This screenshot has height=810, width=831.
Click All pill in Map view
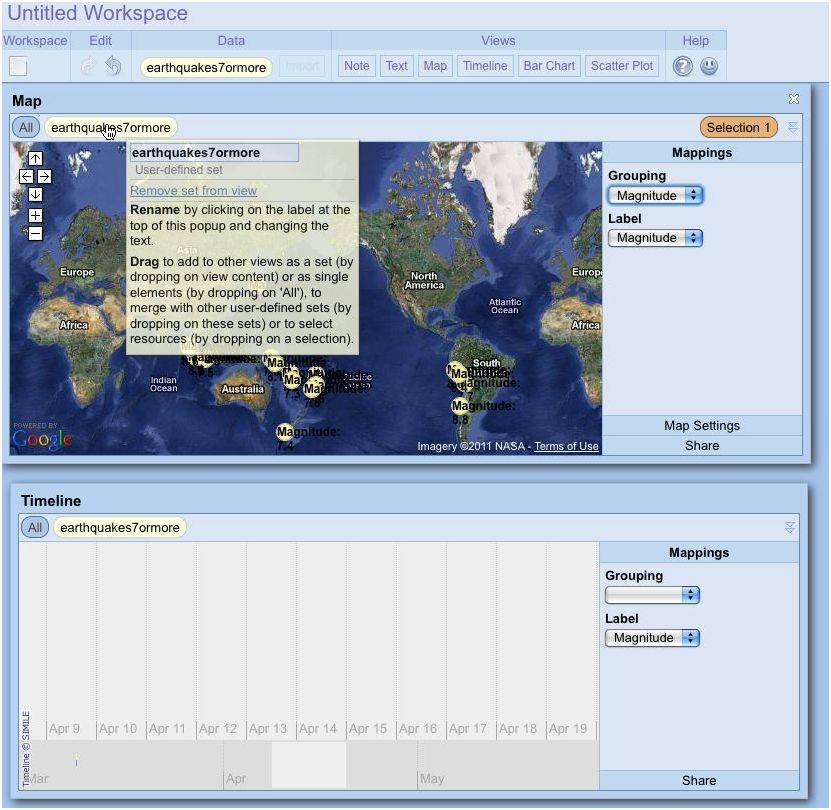click(26, 127)
